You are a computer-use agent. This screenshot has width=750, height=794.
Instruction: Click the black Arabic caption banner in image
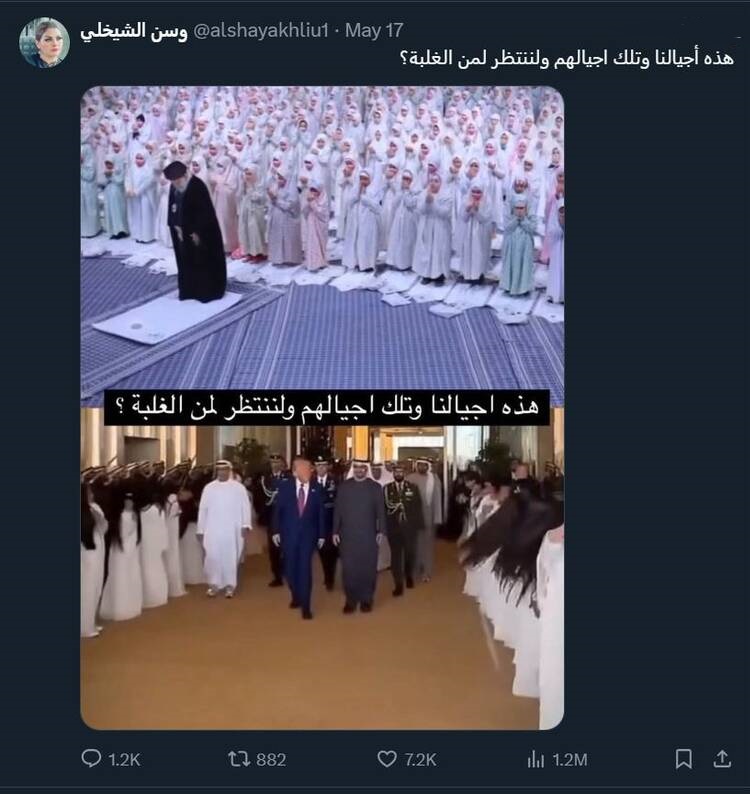(327, 407)
